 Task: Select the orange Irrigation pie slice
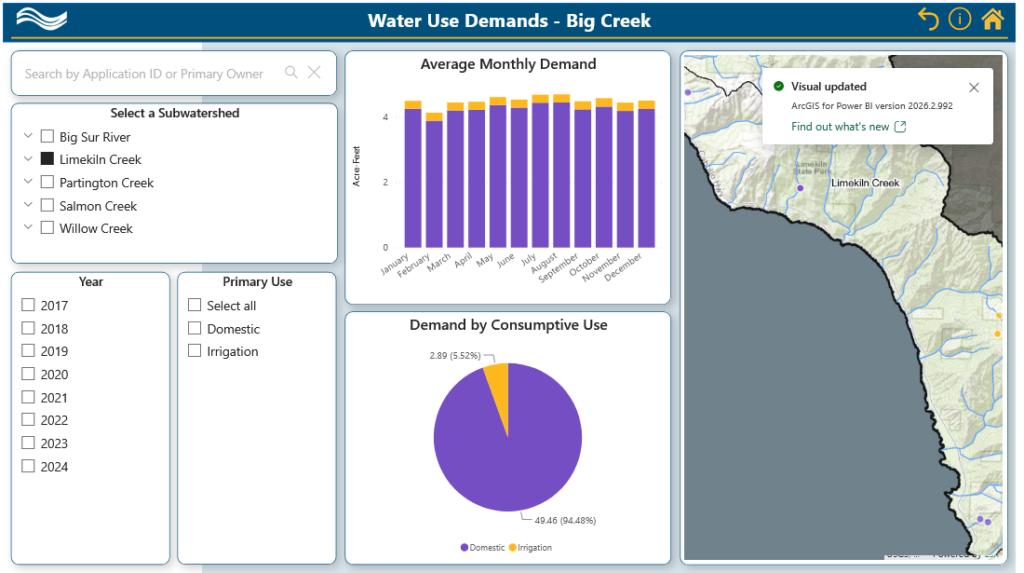(498, 385)
